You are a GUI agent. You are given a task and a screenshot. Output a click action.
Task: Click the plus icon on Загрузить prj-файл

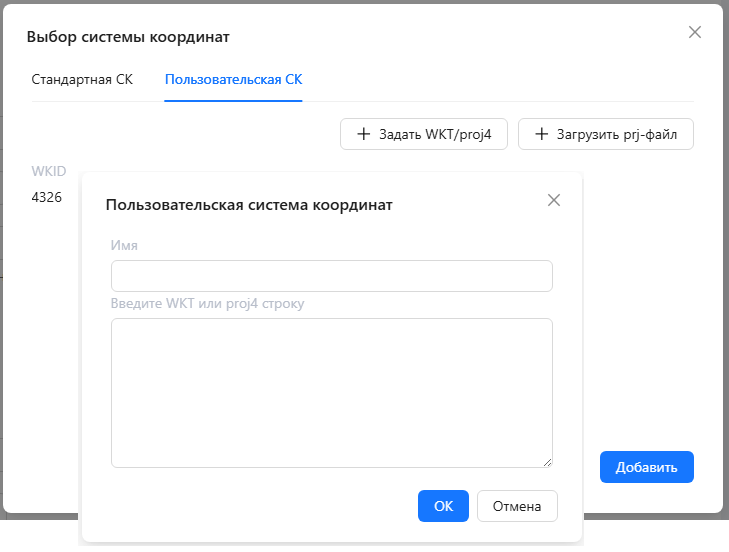(x=541, y=134)
